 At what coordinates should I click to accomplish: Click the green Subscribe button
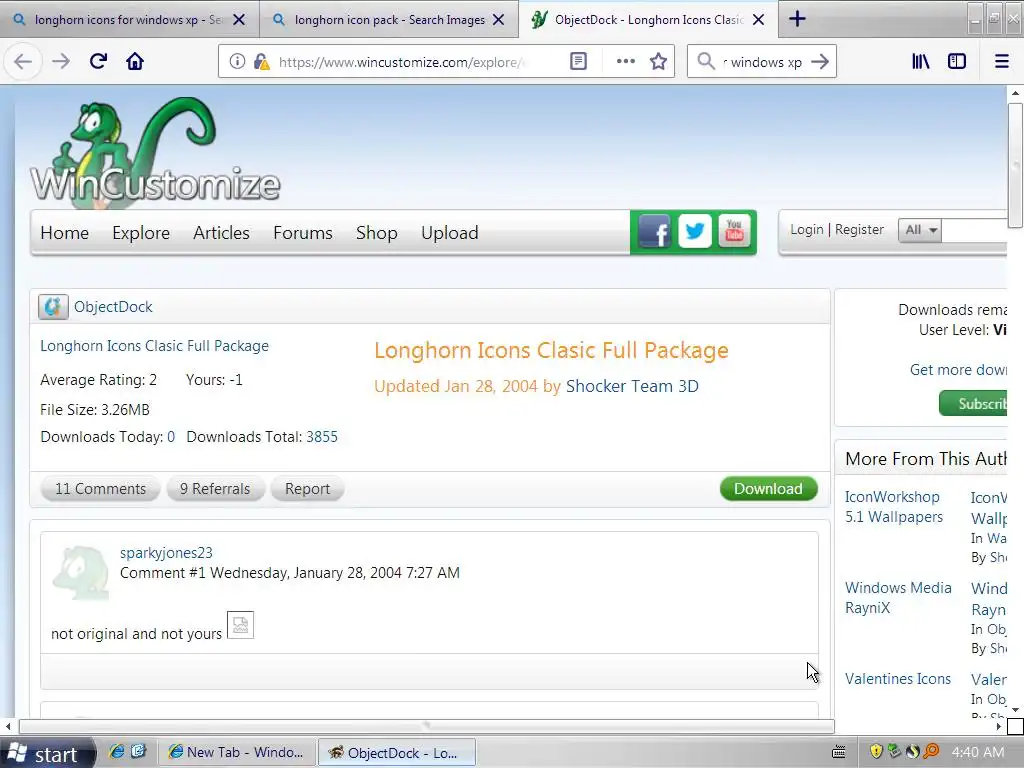click(973, 404)
